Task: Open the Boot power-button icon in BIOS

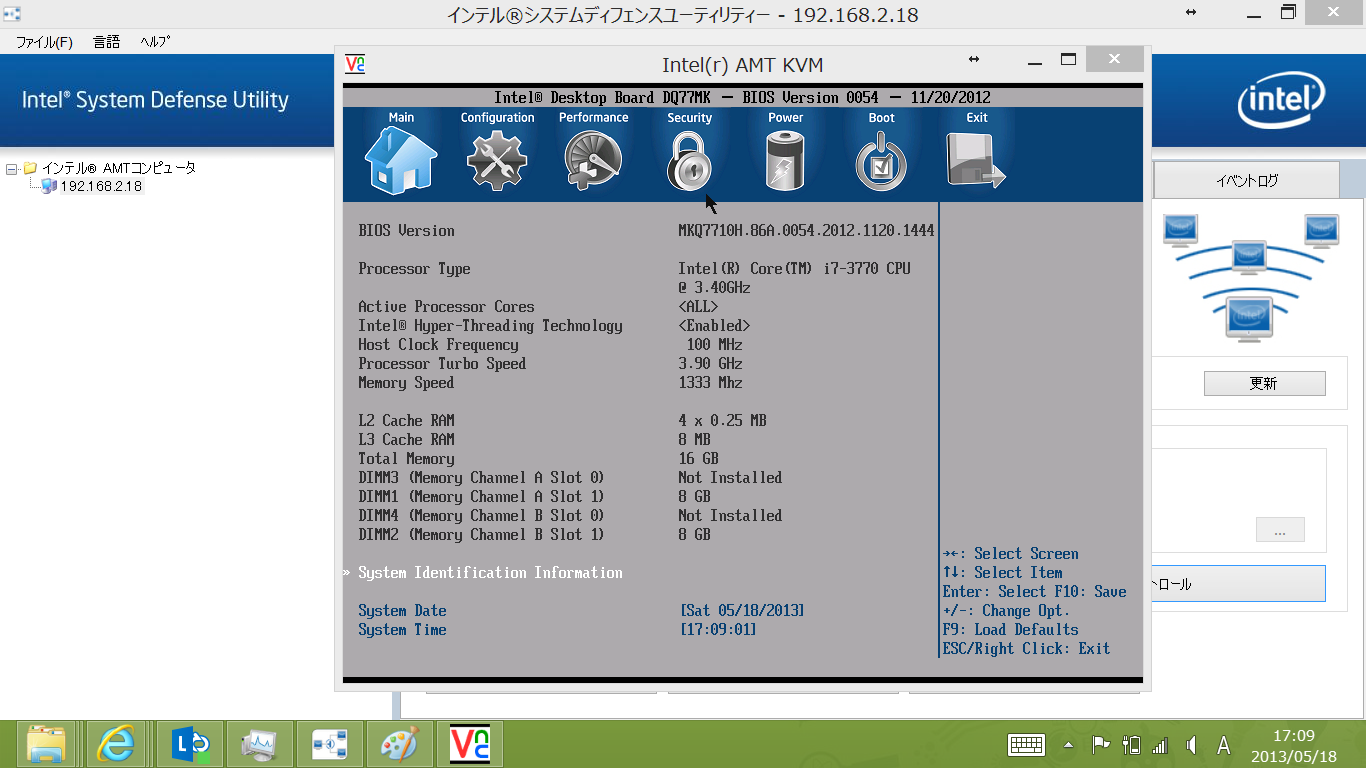Action: click(x=881, y=160)
